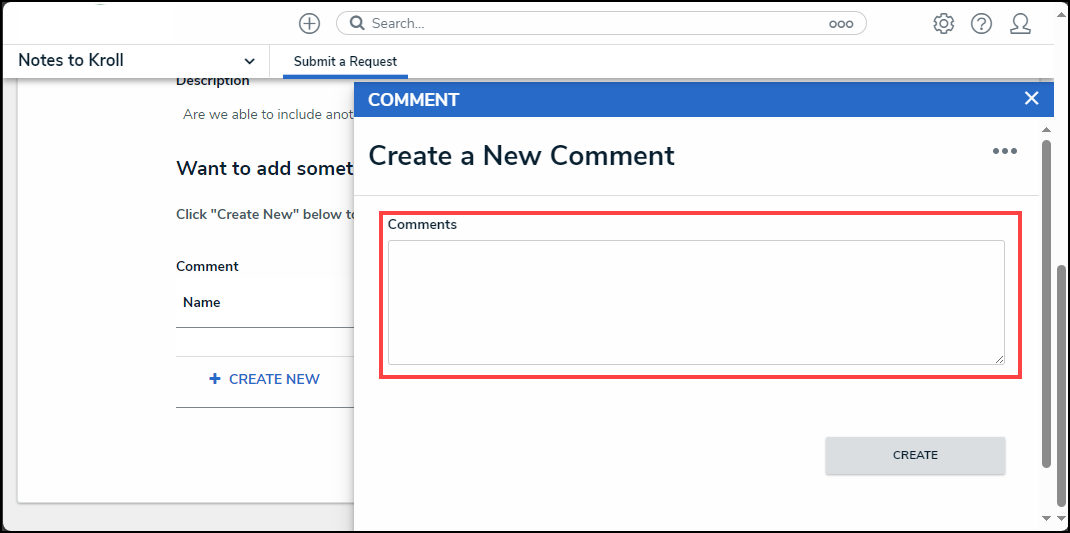Viewport: 1070px width, 533px height.
Task: Switch to the Submit a Request tab
Action: 345,61
